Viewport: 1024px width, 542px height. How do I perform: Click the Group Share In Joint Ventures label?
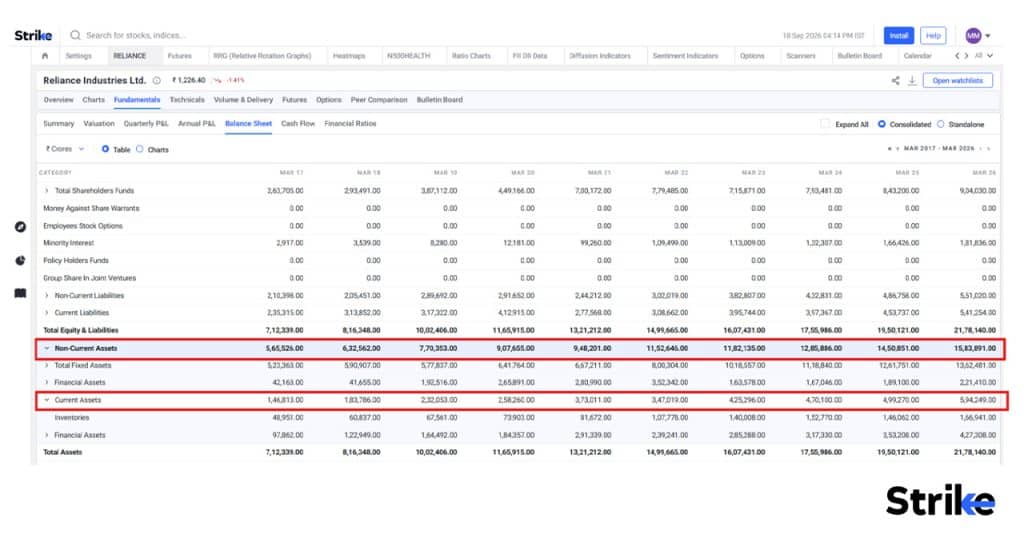(x=89, y=278)
